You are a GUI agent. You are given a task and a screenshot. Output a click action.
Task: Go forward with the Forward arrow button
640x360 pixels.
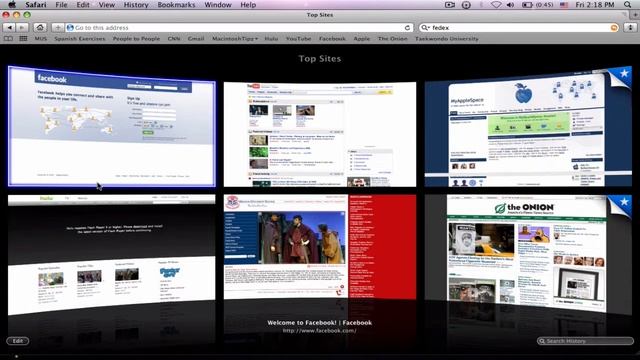tap(22, 27)
